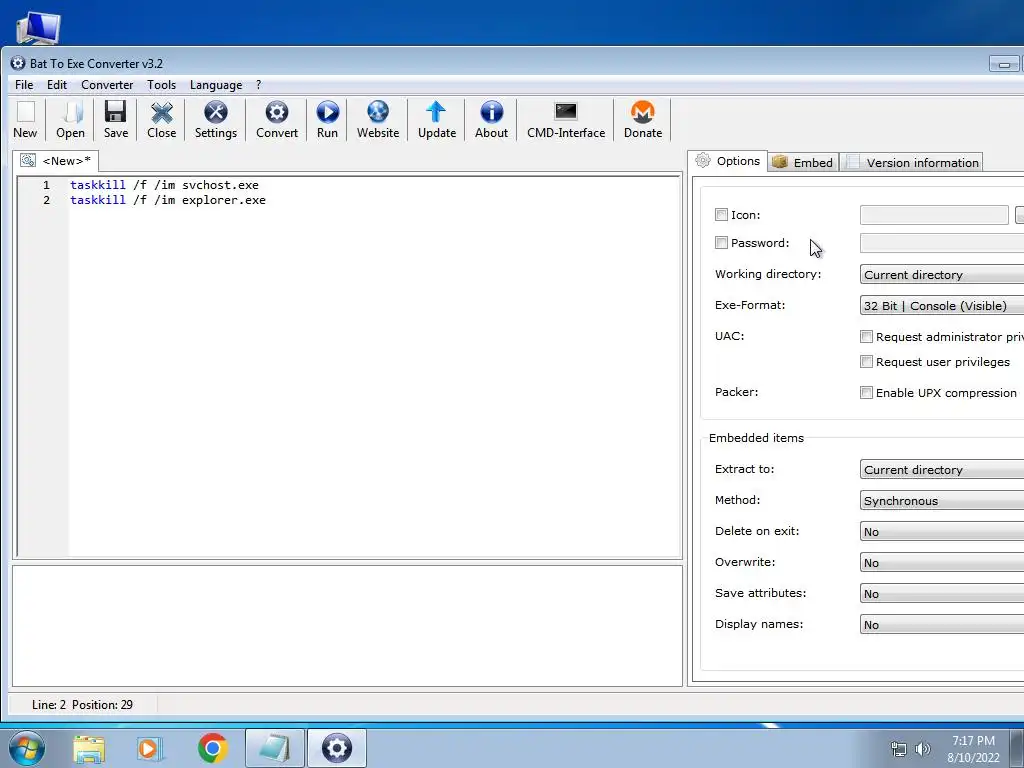Click code line 'taskkill /f /im svchost.exe'
Viewport: 1024px width, 768px height.
(164, 185)
